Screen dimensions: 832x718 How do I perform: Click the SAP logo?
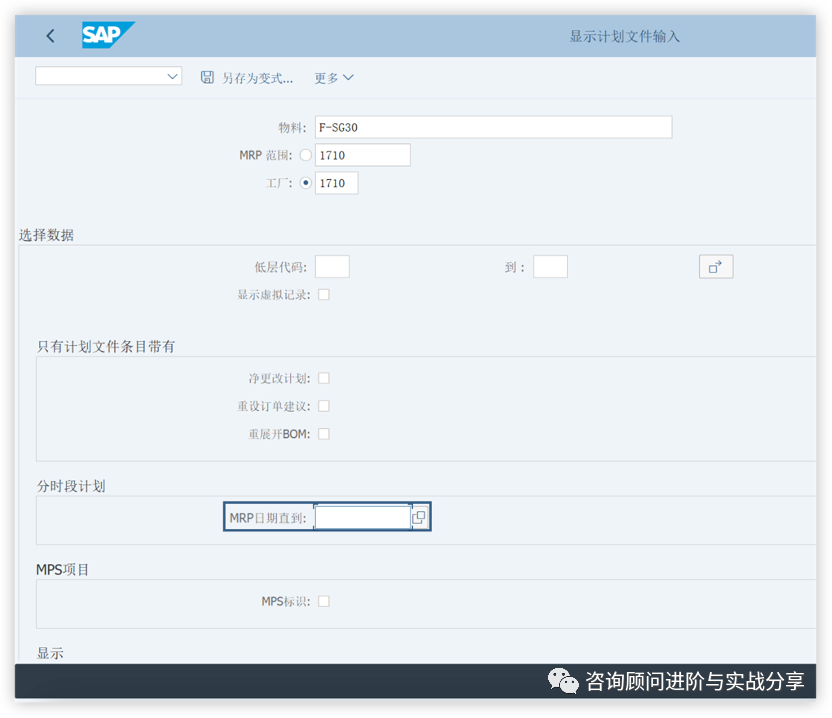pyautogui.click(x=107, y=35)
